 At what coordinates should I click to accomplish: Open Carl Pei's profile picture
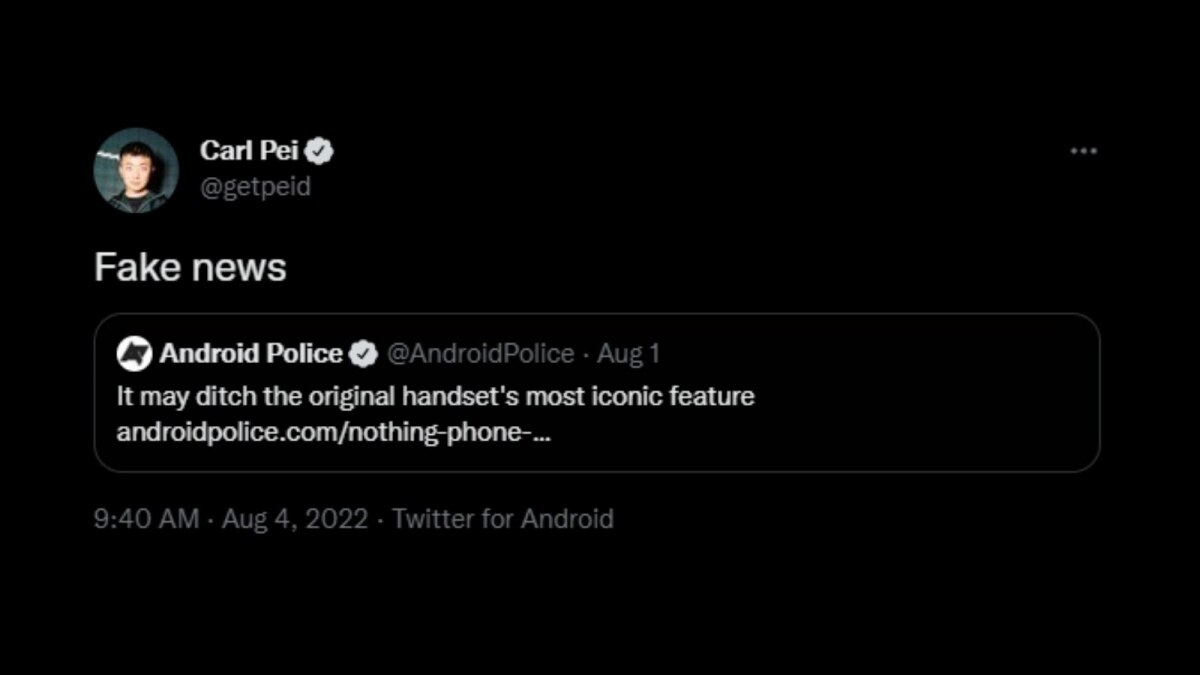136,170
